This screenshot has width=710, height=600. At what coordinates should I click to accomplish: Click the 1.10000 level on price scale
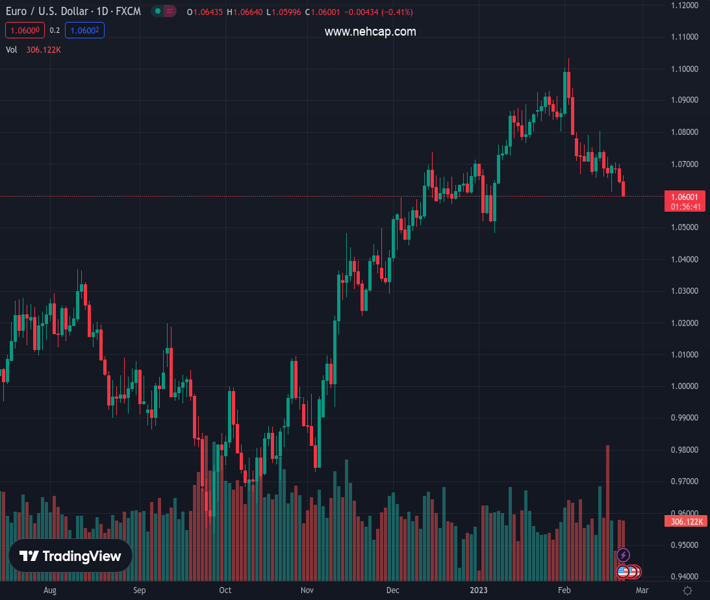tap(685, 69)
